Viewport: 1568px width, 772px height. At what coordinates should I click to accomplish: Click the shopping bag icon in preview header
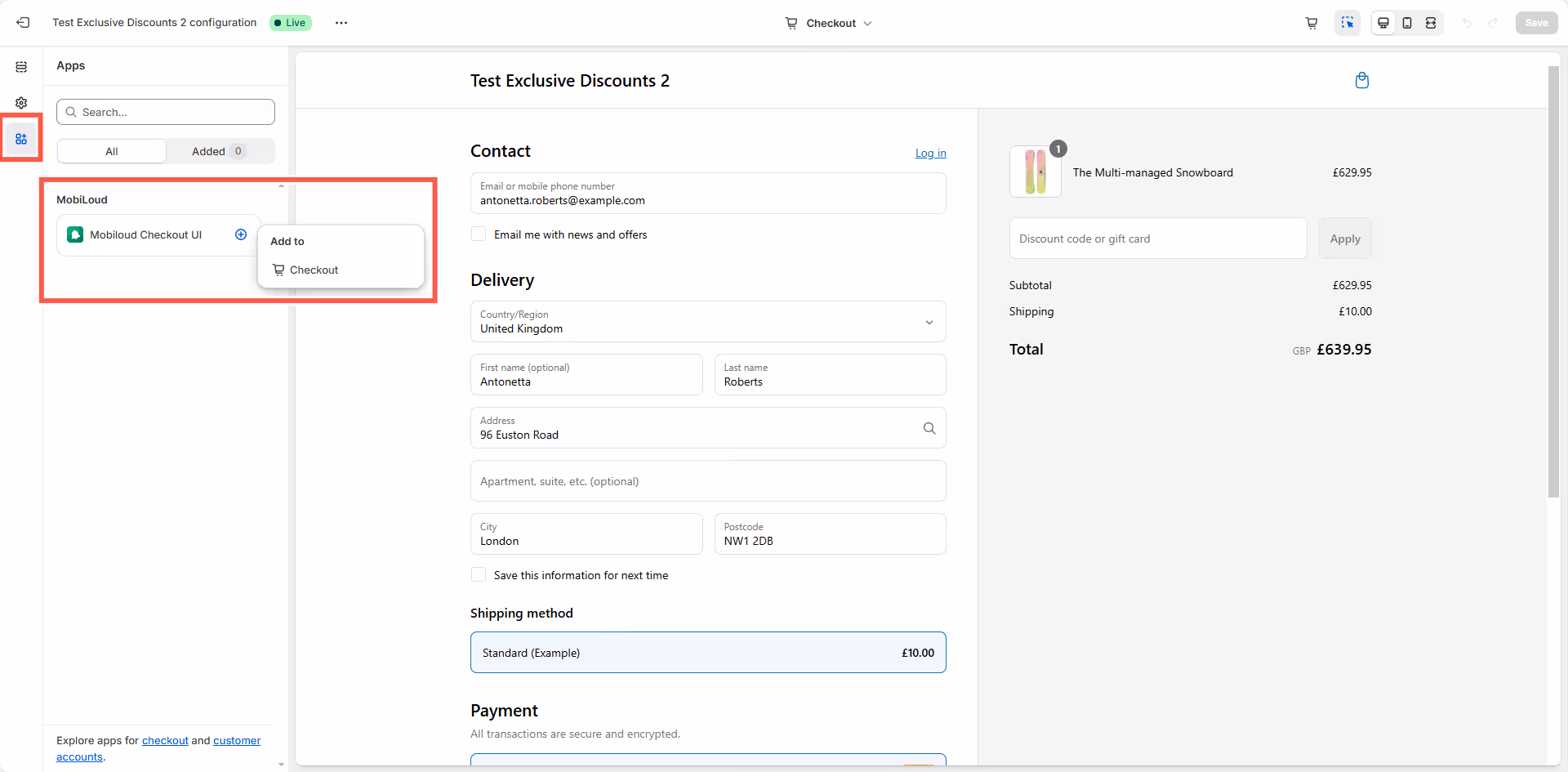pyautogui.click(x=1362, y=80)
